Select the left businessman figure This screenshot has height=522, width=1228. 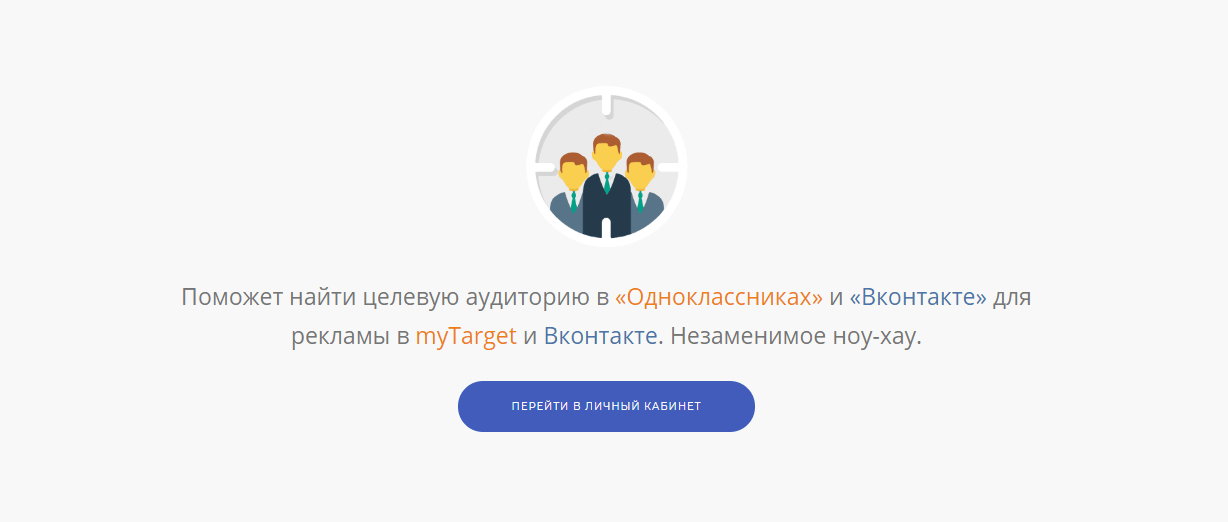coord(569,190)
